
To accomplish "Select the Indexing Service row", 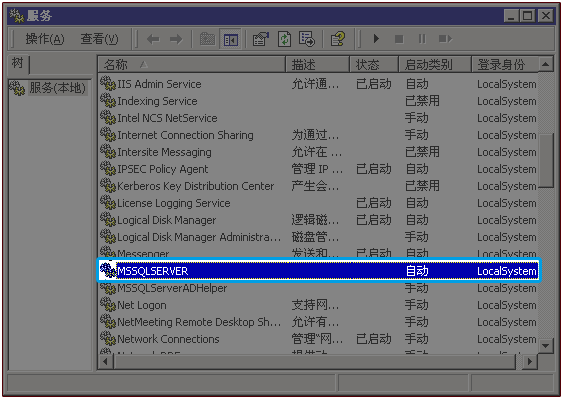I will coord(318,101).
